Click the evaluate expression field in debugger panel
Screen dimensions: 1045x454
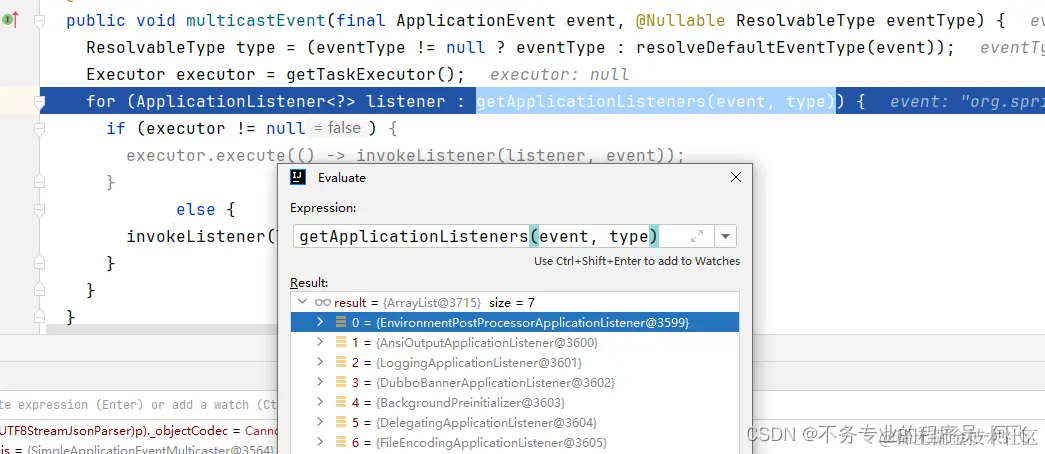click(139, 405)
